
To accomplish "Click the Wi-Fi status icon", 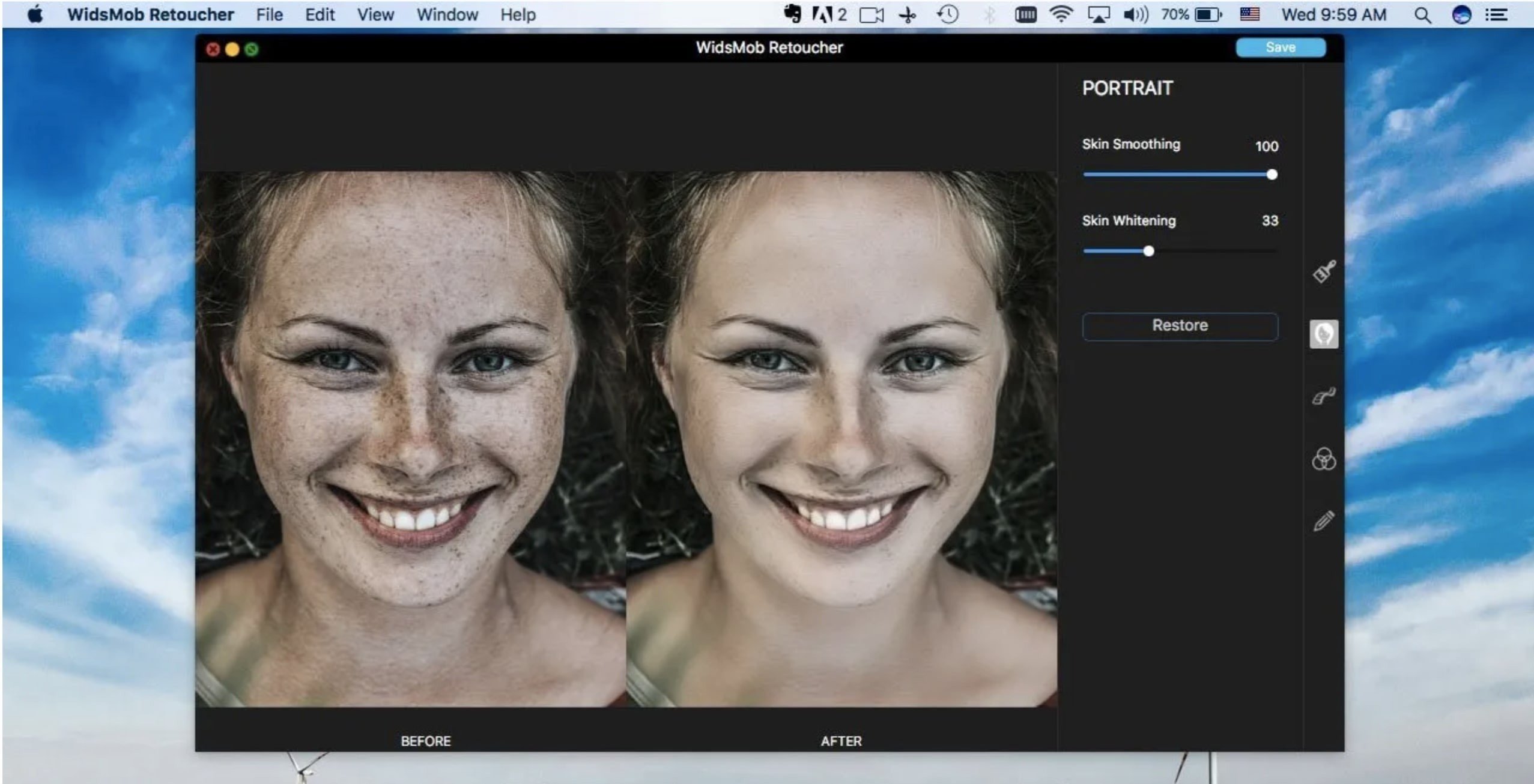I will pyautogui.click(x=1061, y=14).
